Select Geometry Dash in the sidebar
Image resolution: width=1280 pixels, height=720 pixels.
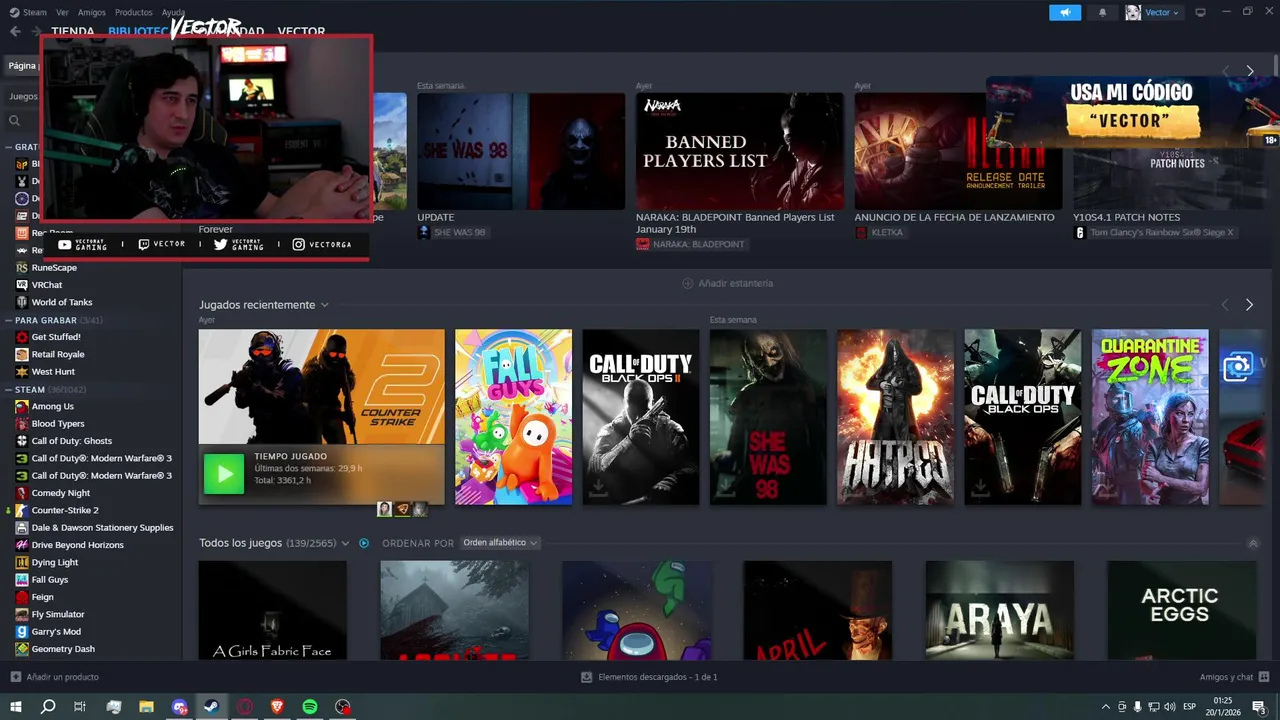click(63, 649)
